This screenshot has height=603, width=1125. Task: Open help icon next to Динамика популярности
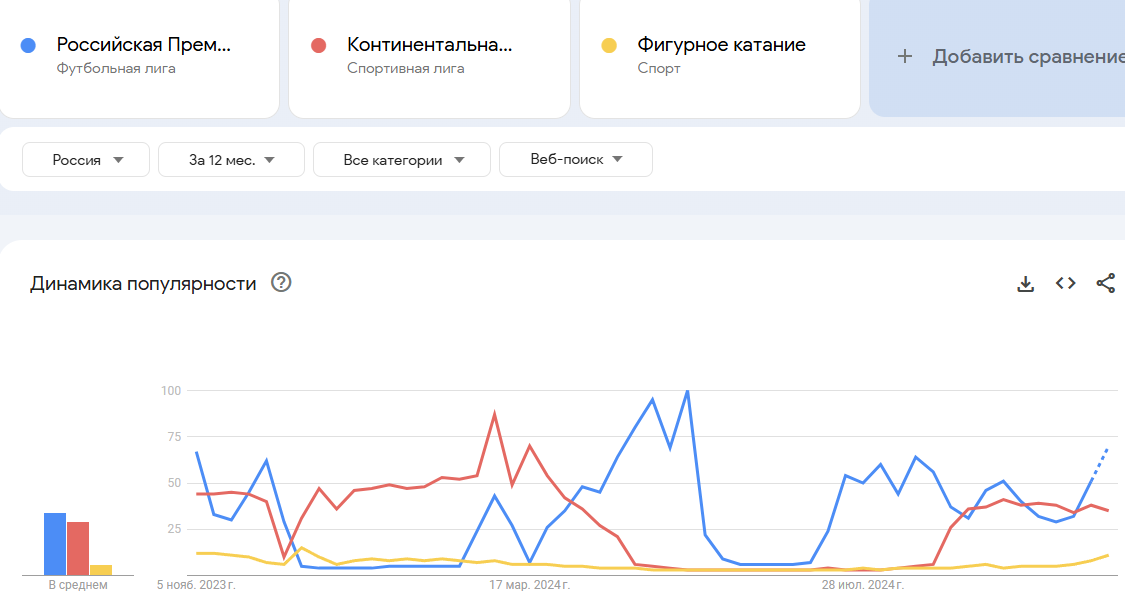[281, 283]
